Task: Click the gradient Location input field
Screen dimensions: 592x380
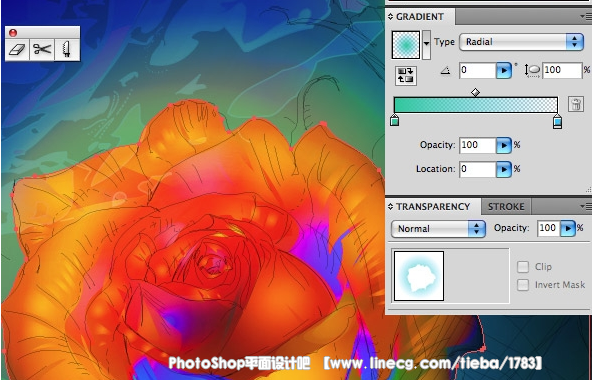Action: pos(478,170)
